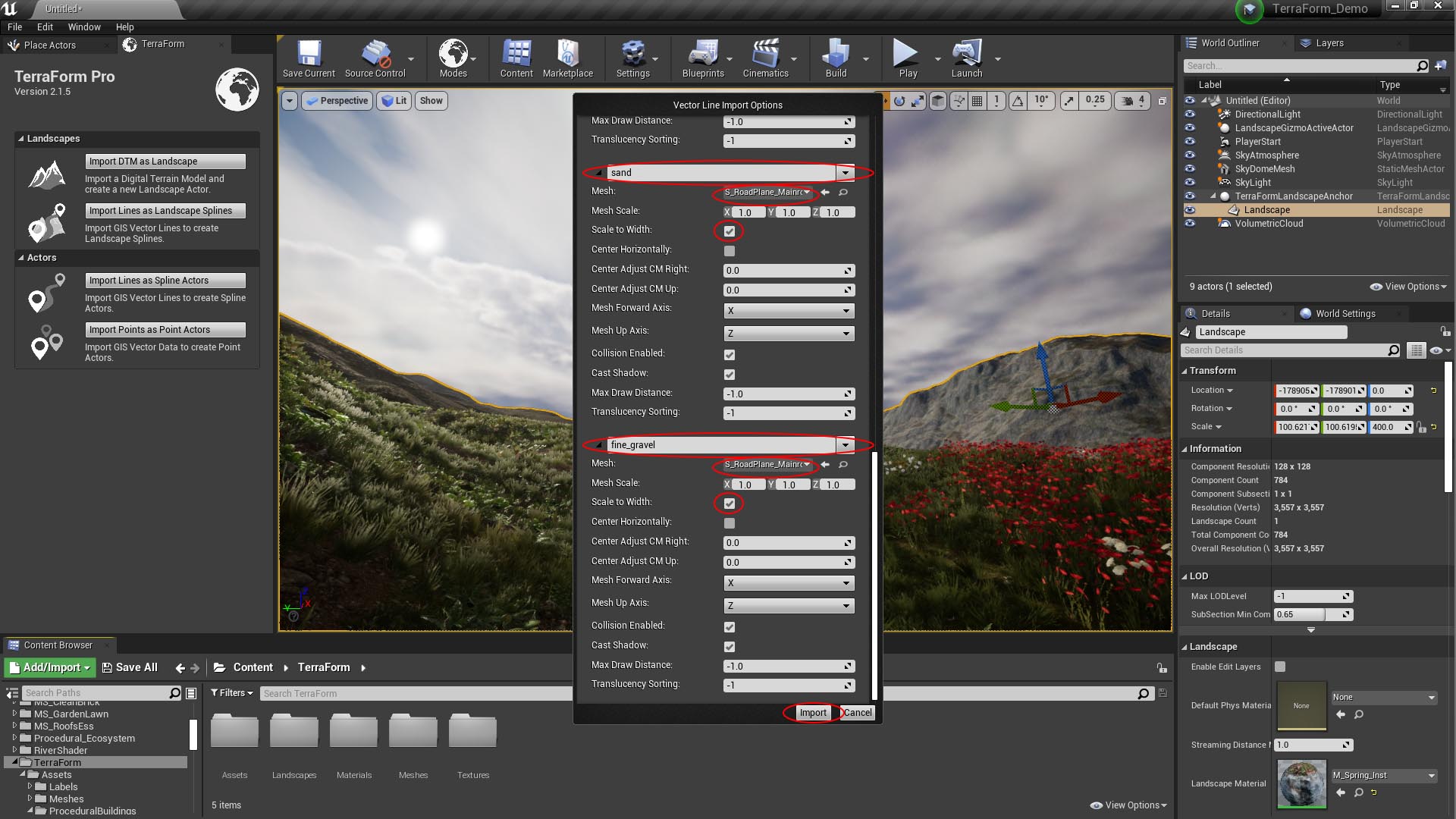Toggle rotation snap angle icon

pyautogui.click(x=1018, y=101)
